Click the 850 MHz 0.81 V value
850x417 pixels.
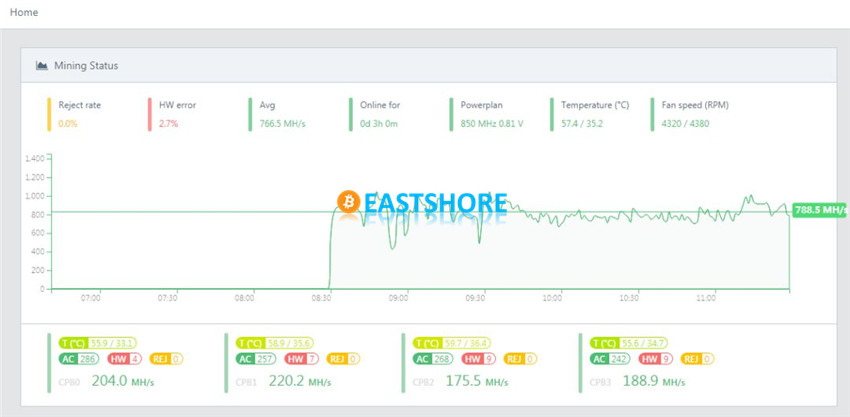492,124
